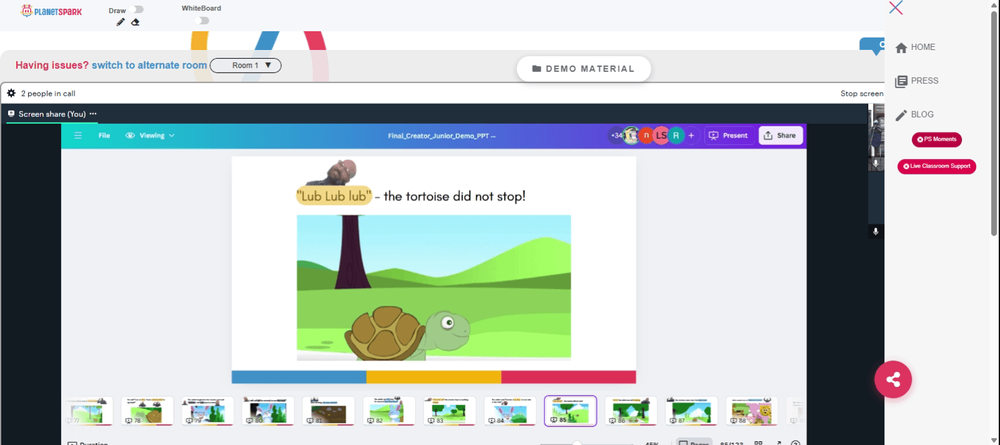
Task: Open the Screen share more options dots
Action: coord(93,113)
